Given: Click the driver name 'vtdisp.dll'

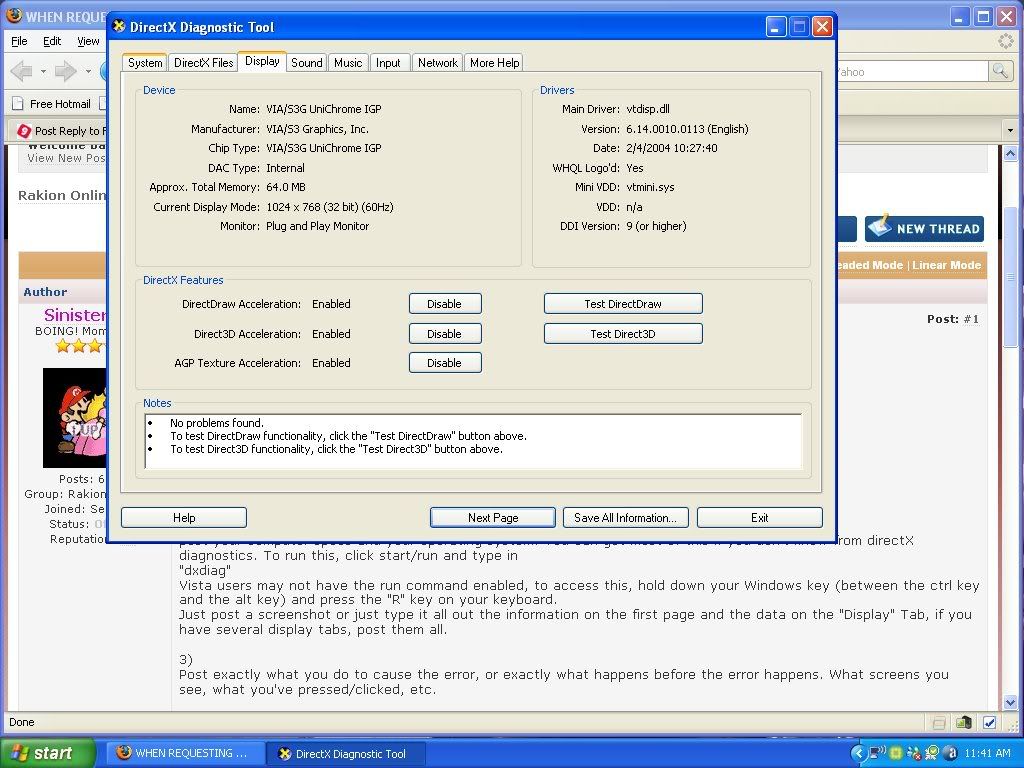Looking at the screenshot, I should [648, 109].
